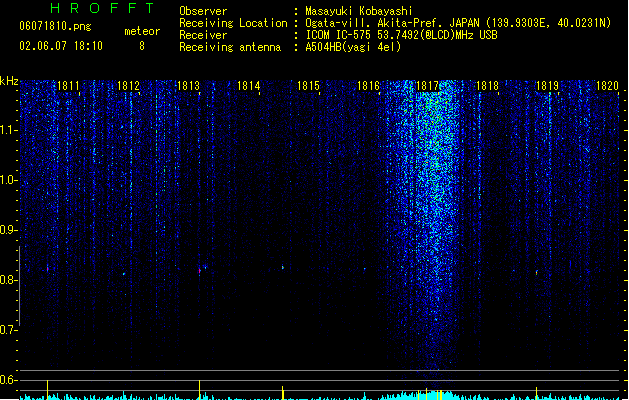Click the 0.8 kHz axis label

tap(8, 280)
